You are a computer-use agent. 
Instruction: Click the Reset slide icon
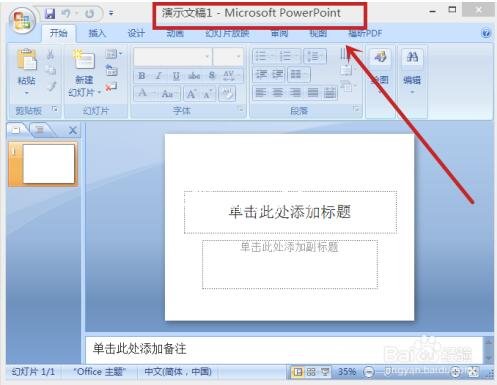pyautogui.click(x=112, y=70)
